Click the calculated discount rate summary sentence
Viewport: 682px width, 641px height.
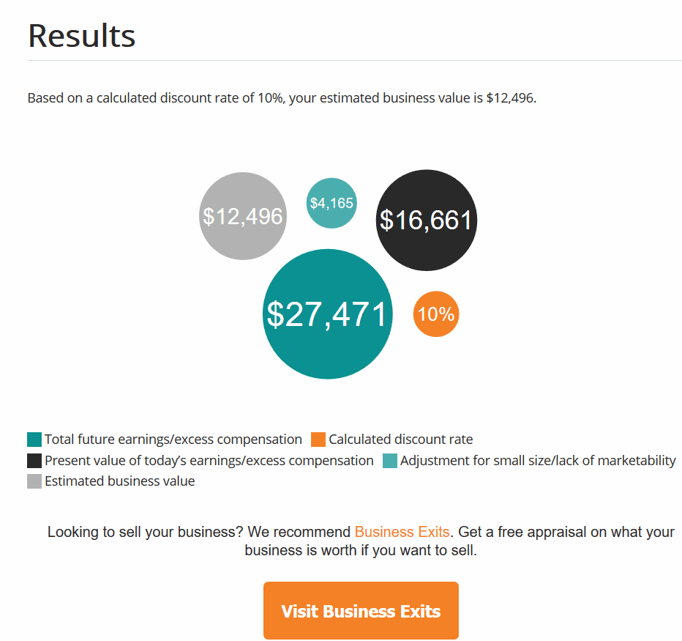click(282, 99)
